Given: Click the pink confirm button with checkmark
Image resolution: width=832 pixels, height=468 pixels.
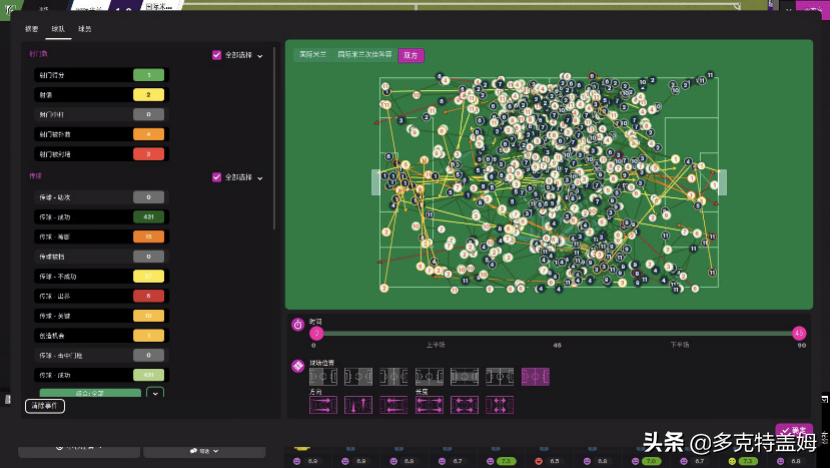Looking at the screenshot, I should point(794,430).
